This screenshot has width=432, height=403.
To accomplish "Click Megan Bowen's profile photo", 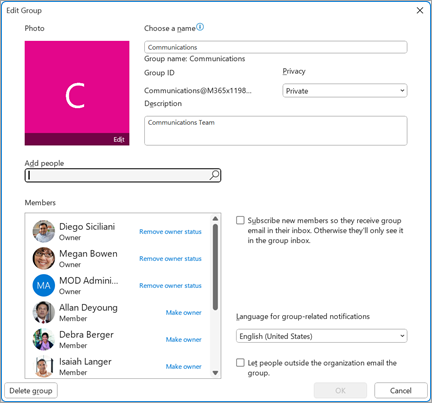I will pos(44,258).
